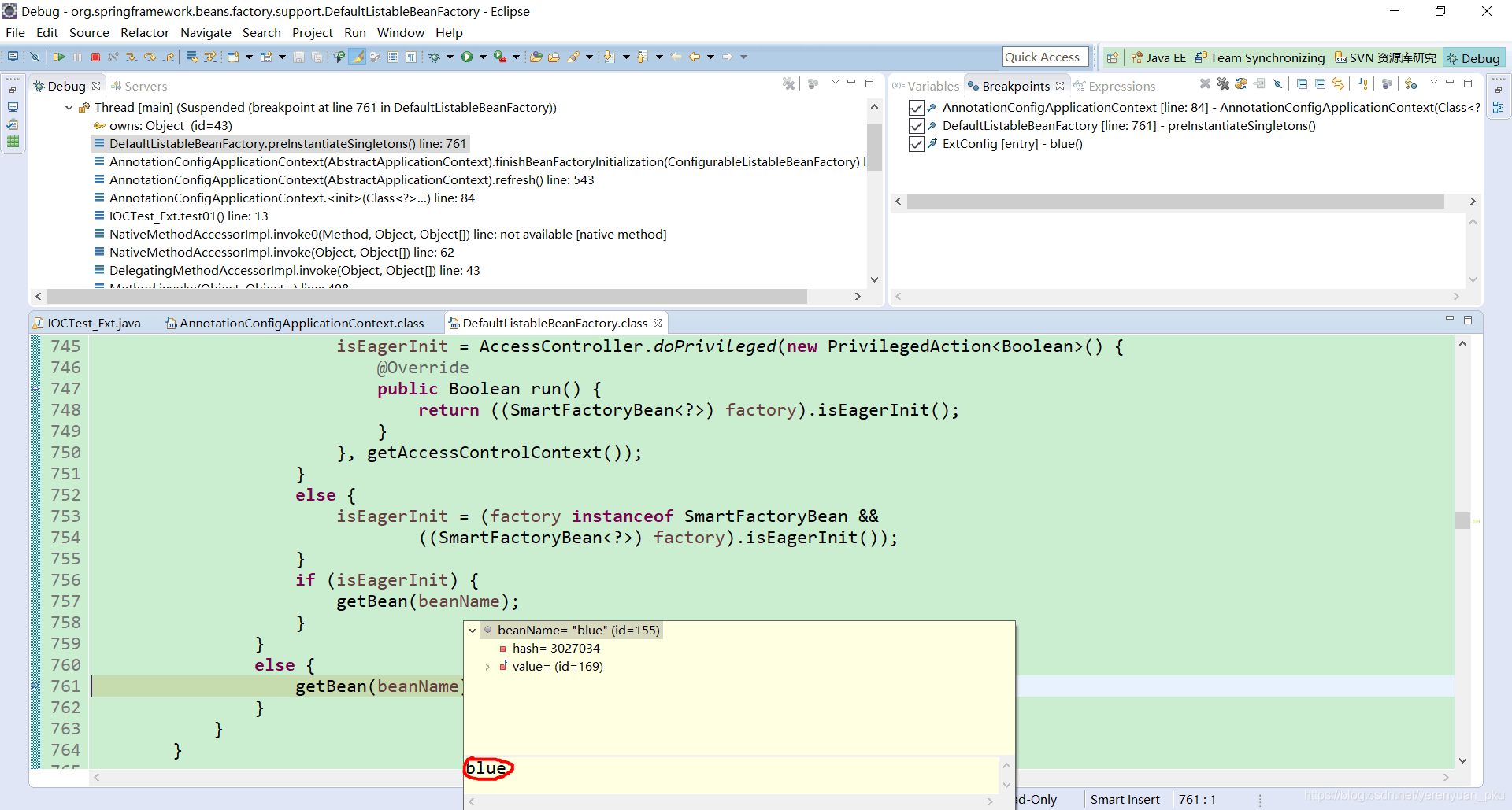This screenshot has height=810, width=1512.
Task: Click the Use Step Filters icon
Action: pyautogui.click(x=210, y=57)
